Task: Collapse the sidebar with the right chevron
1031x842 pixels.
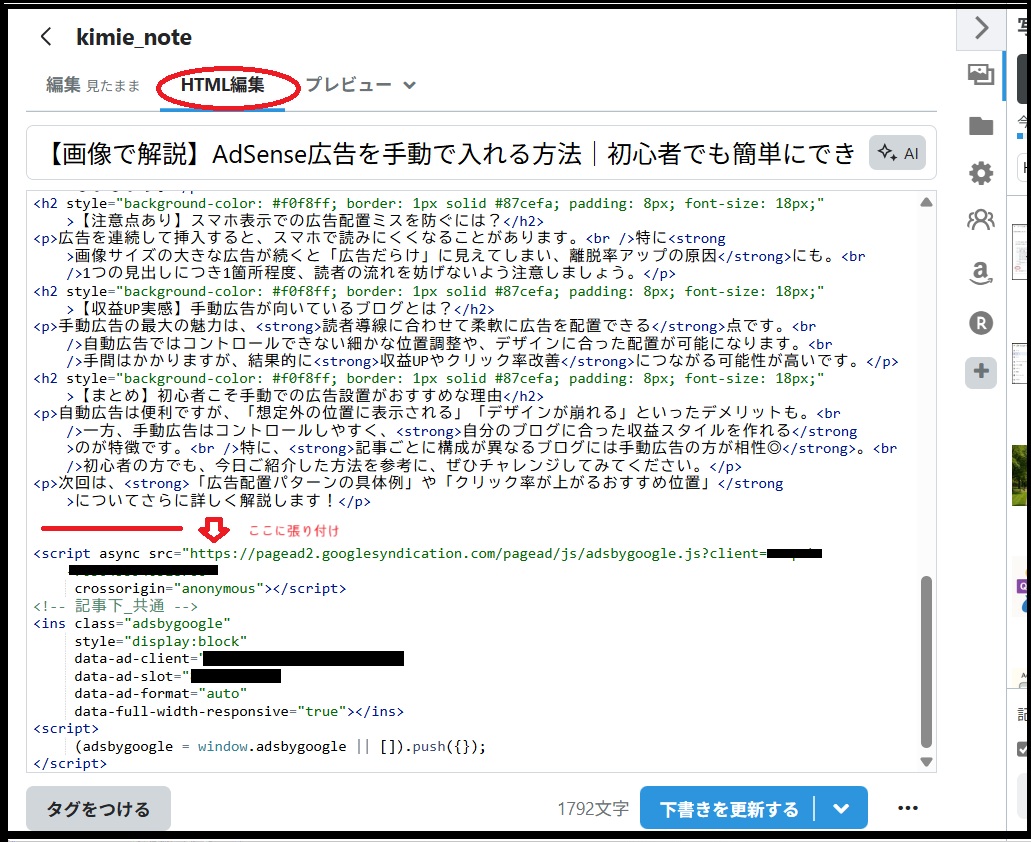Action: pos(981,28)
